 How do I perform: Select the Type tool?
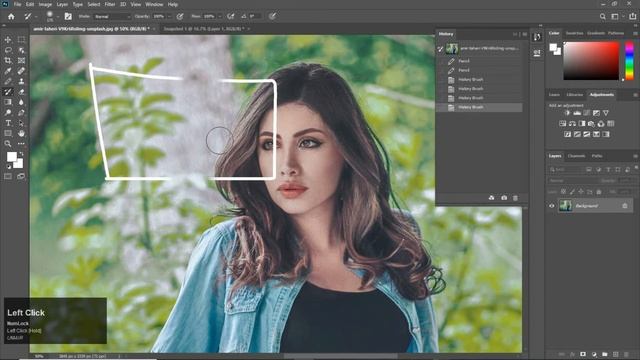(x=8, y=123)
